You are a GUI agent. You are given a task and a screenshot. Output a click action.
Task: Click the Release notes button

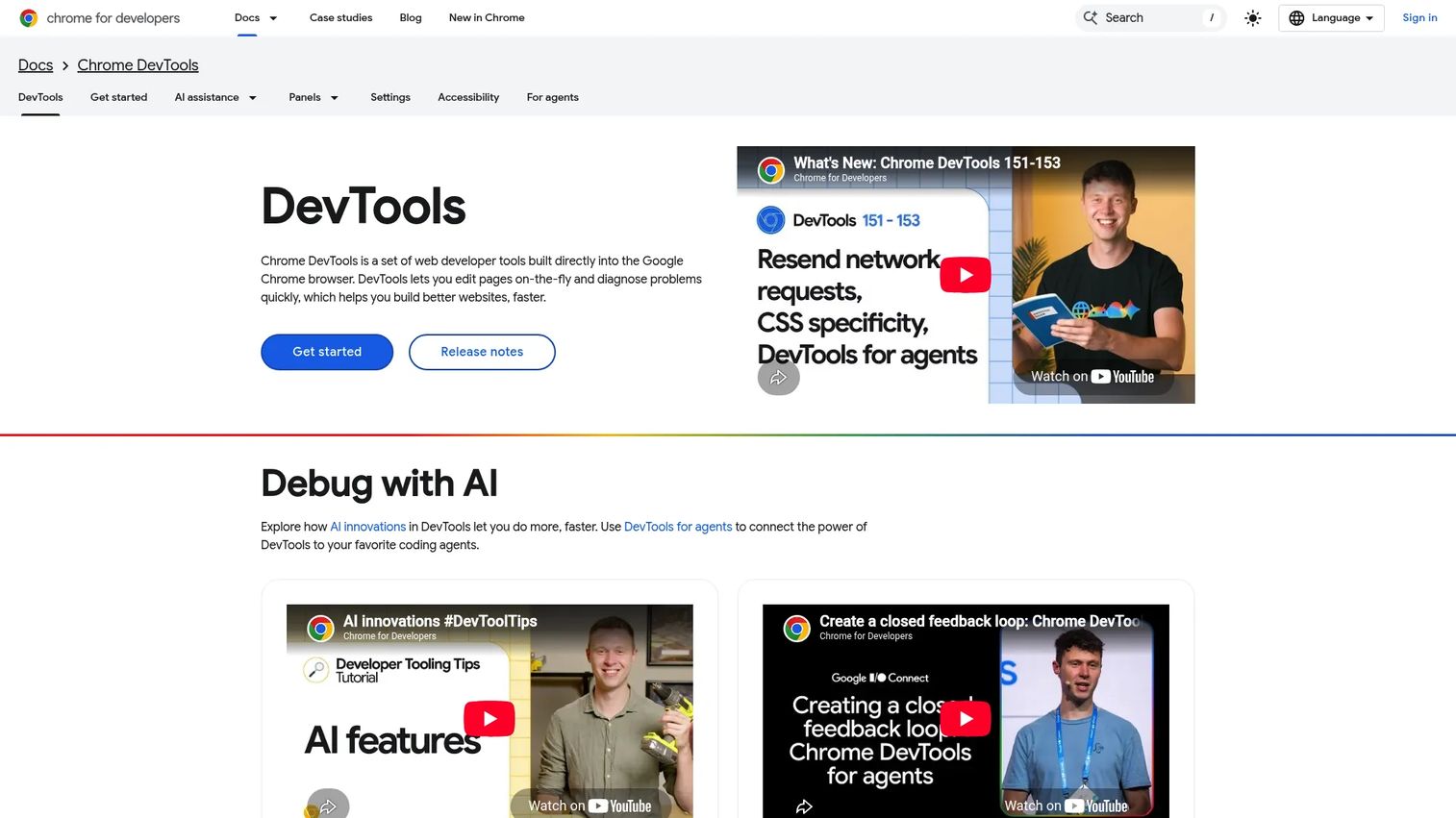click(482, 352)
